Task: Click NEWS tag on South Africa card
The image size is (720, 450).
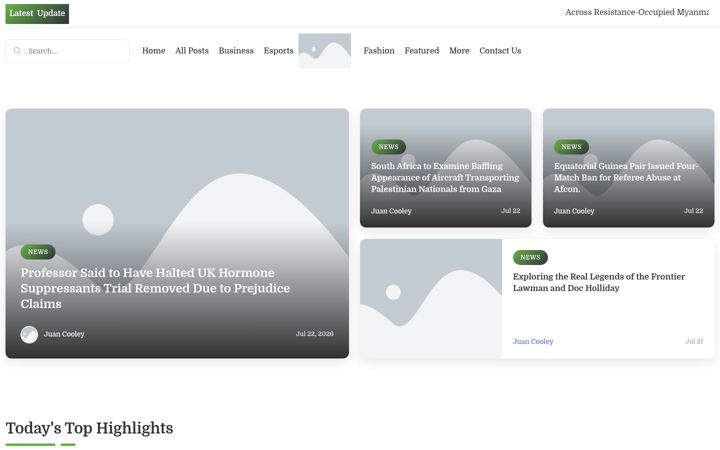Action: pyautogui.click(x=388, y=147)
